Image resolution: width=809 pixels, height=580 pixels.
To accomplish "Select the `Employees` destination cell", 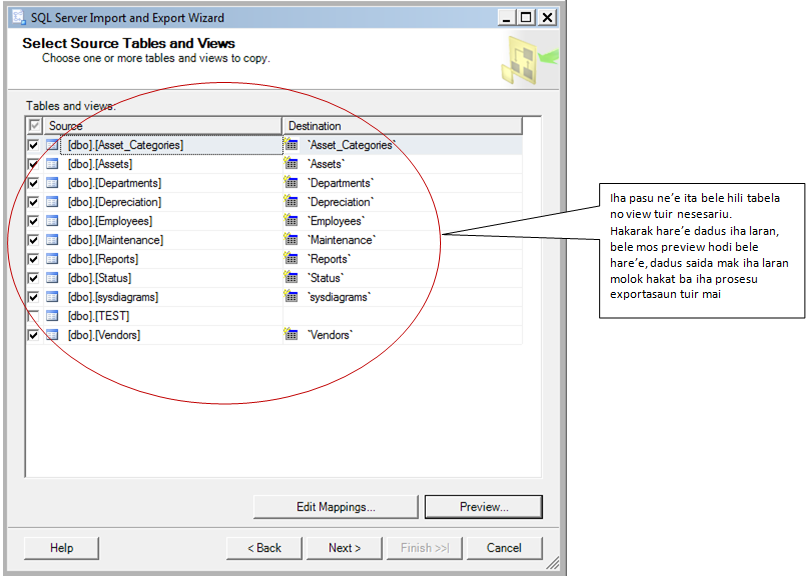I will click(x=402, y=221).
